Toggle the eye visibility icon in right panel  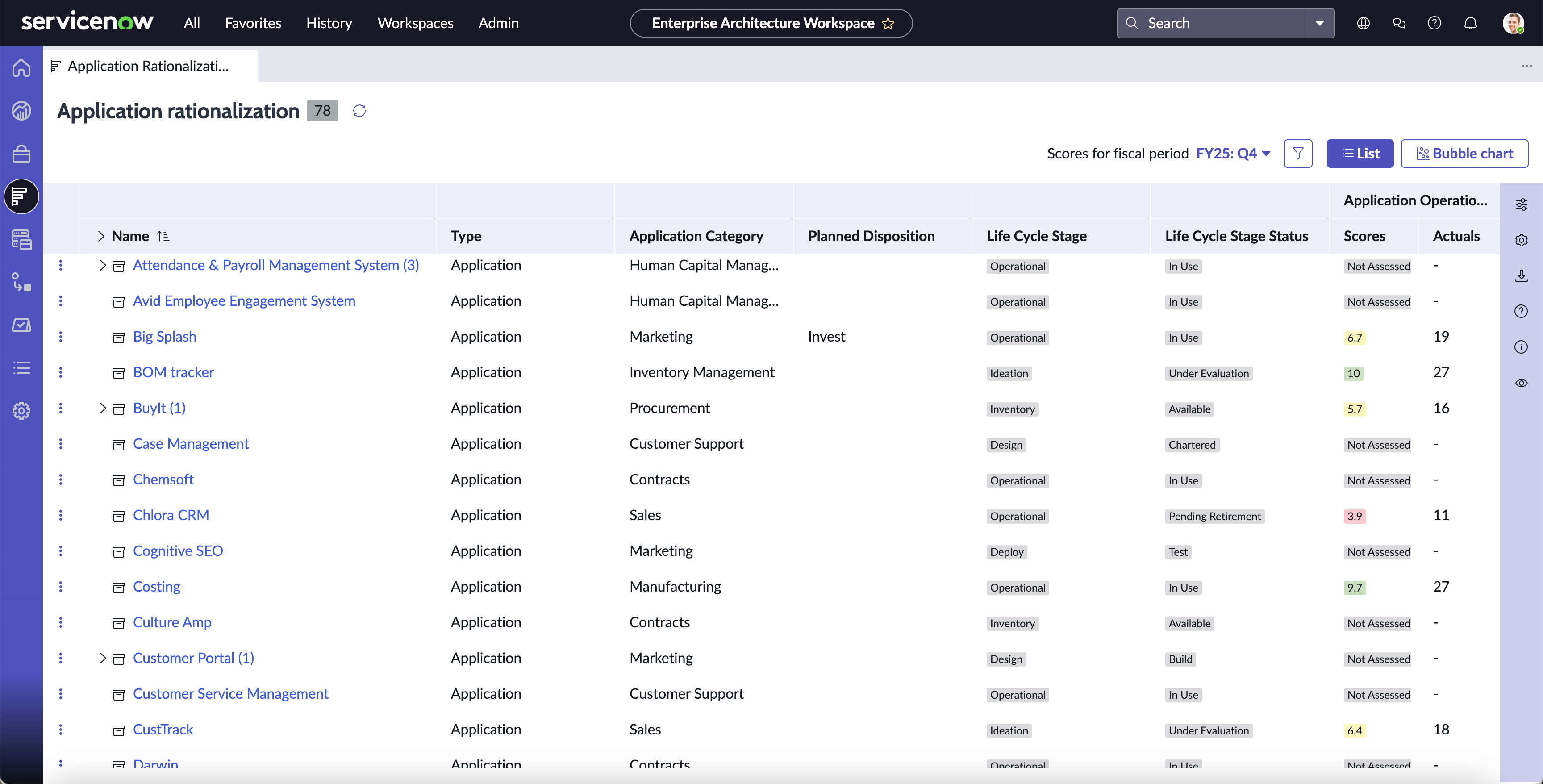1522,383
